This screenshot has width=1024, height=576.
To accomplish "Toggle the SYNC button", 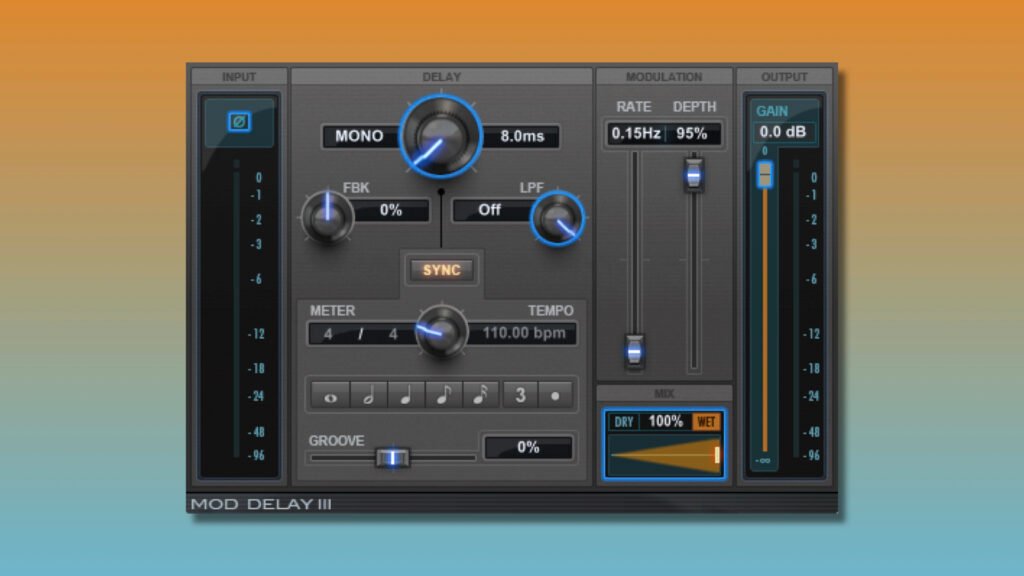I will pos(441,270).
